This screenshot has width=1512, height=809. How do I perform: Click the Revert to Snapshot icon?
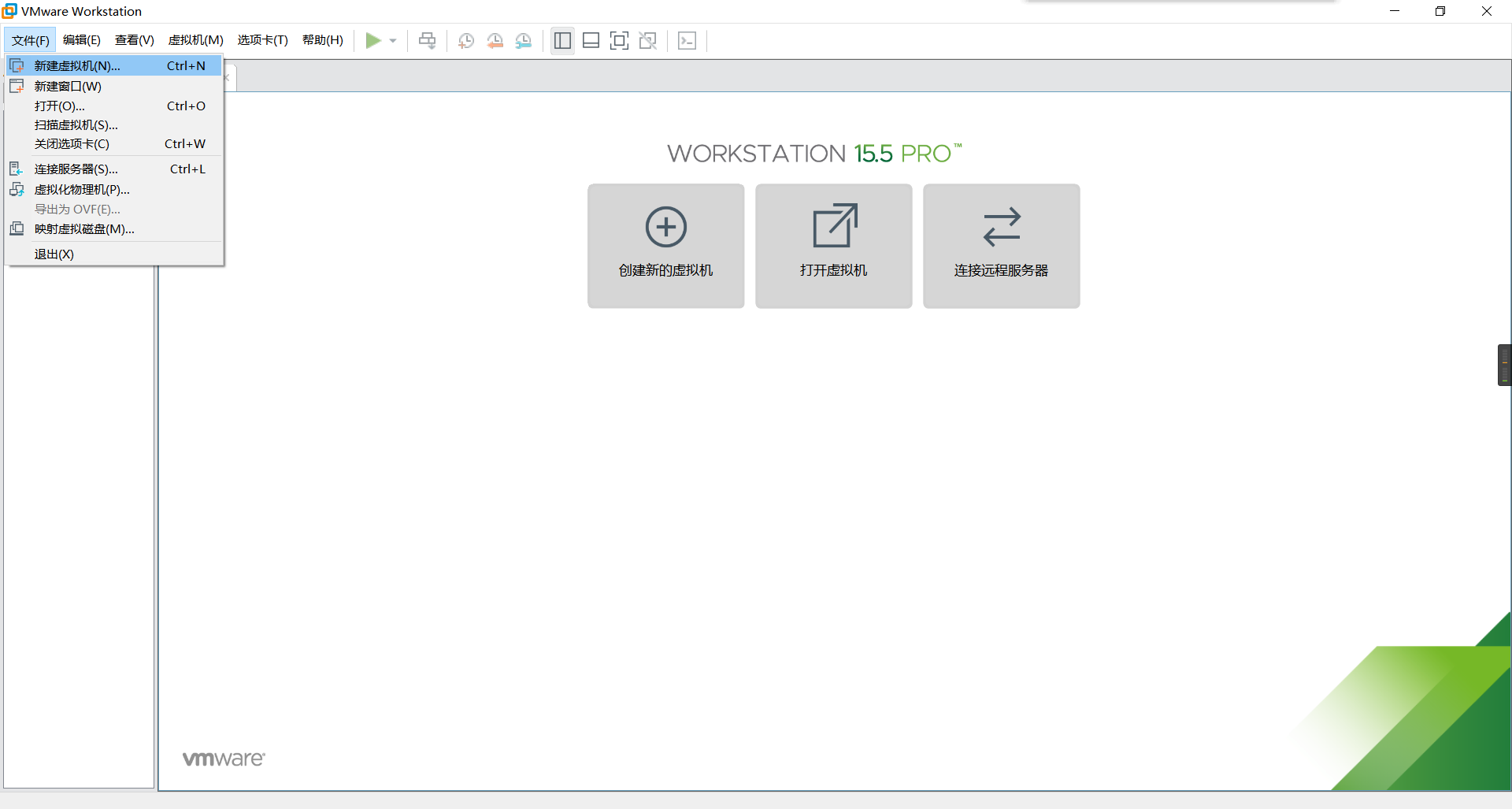(495, 40)
